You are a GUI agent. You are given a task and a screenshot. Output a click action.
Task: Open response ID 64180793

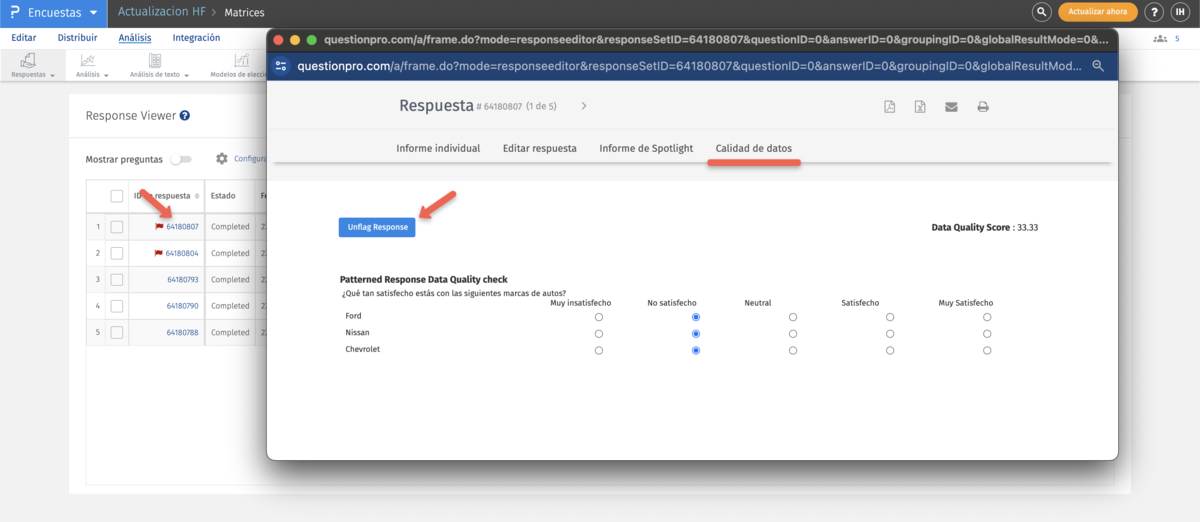point(182,280)
